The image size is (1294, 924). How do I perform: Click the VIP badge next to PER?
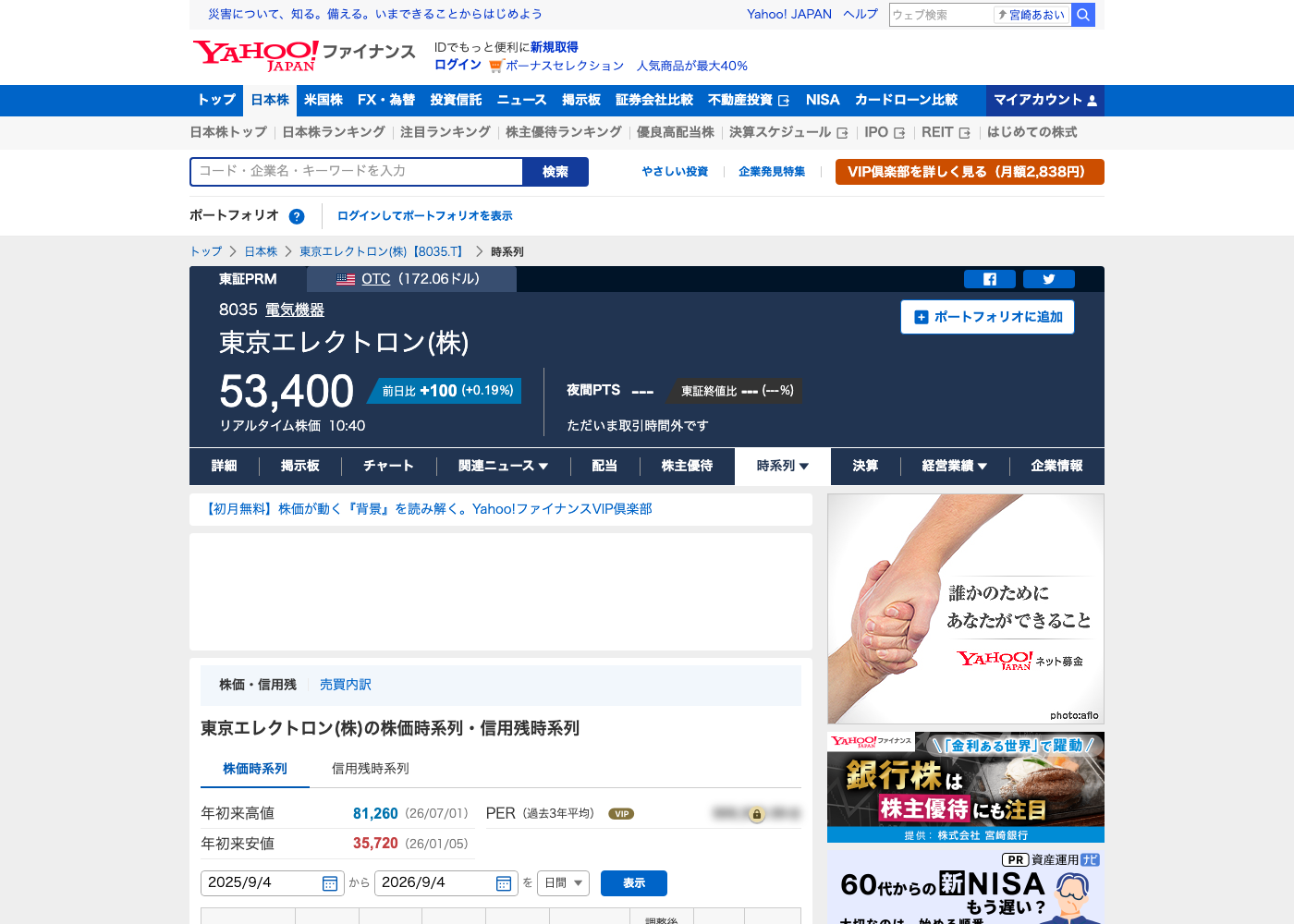pyautogui.click(x=621, y=814)
